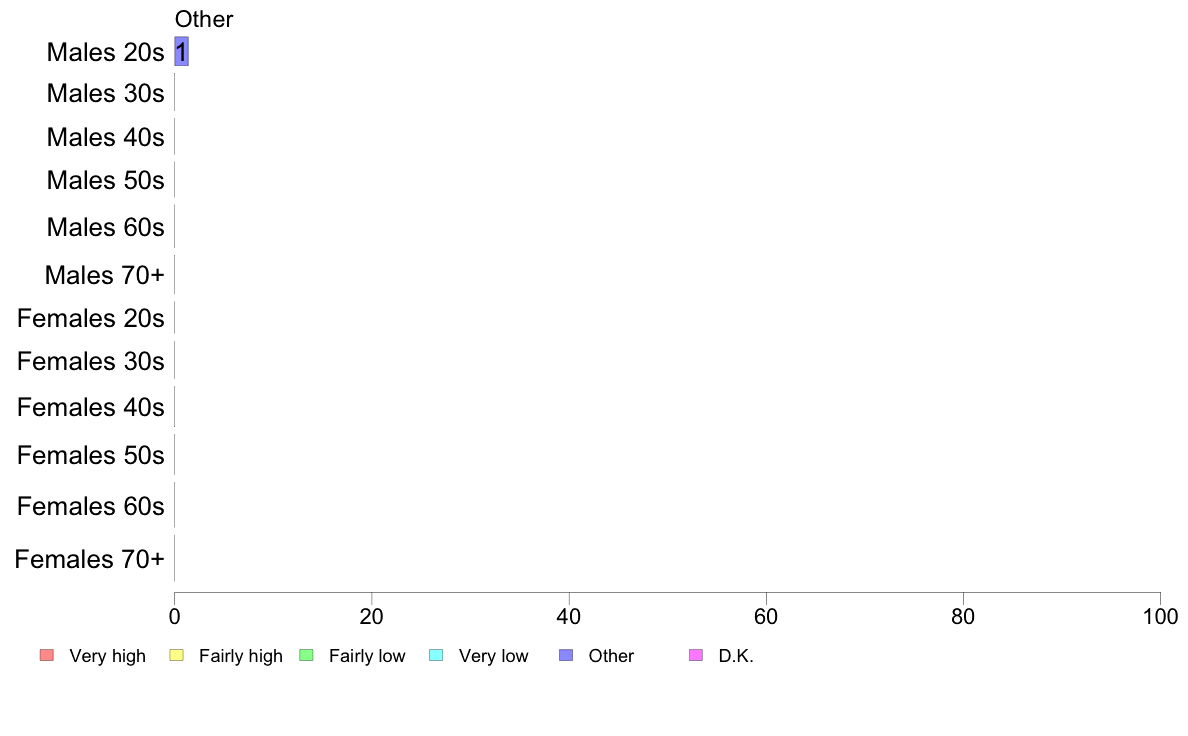Click the Other blue legend swatch
Viewport: 1188px width, 736px height.
[566, 655]
